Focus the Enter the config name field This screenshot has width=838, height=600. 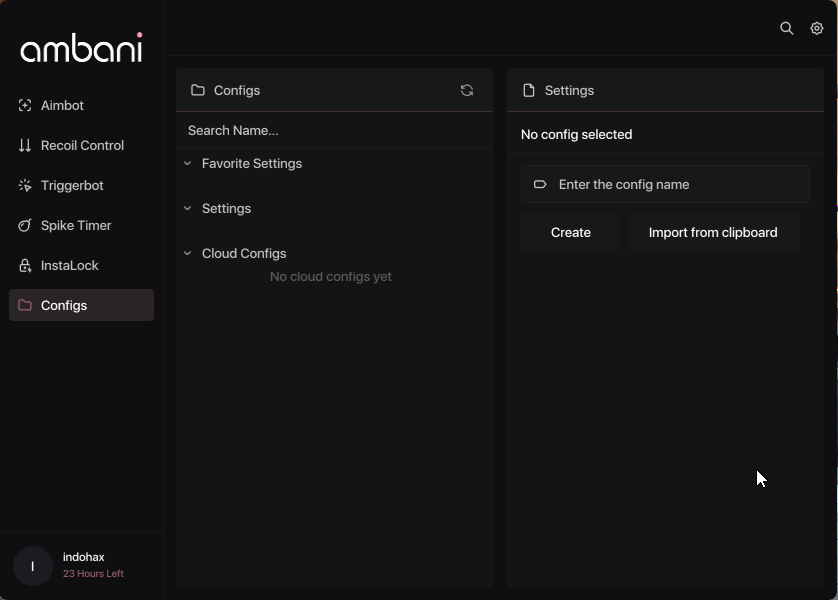pos(665,184)
